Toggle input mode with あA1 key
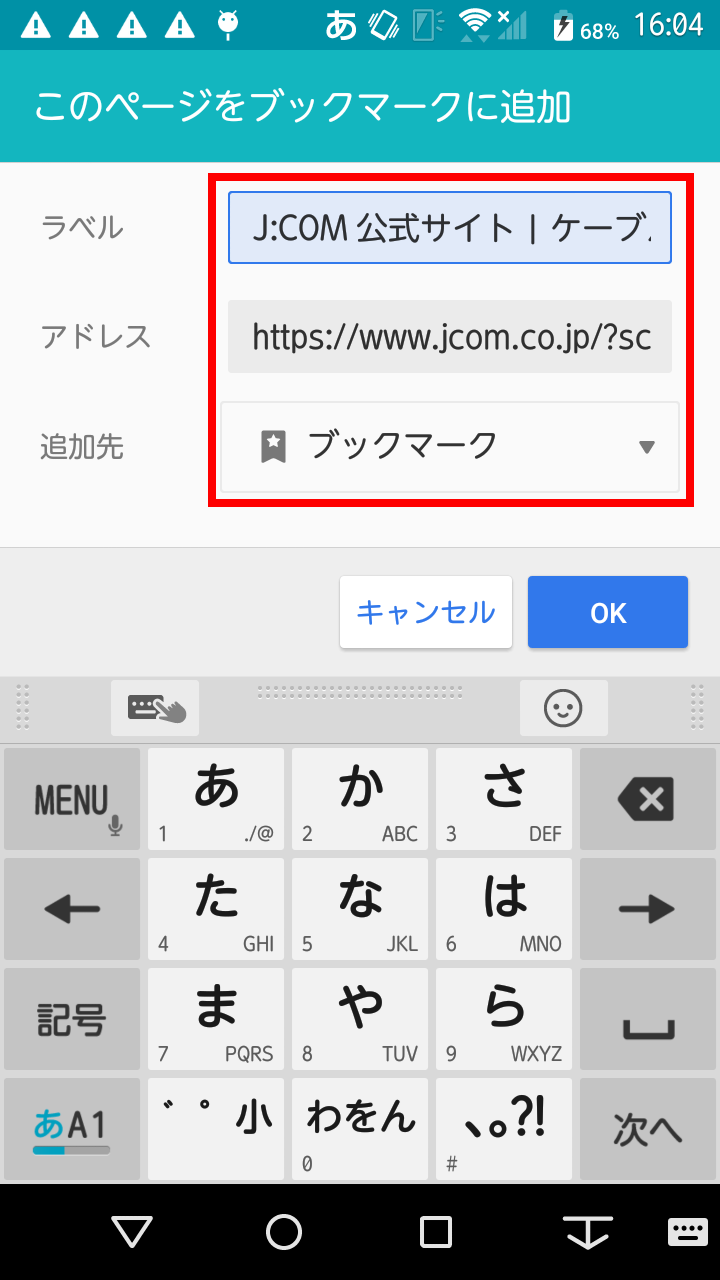This screenshot has width=720, height=1280. coord(72,1129)
